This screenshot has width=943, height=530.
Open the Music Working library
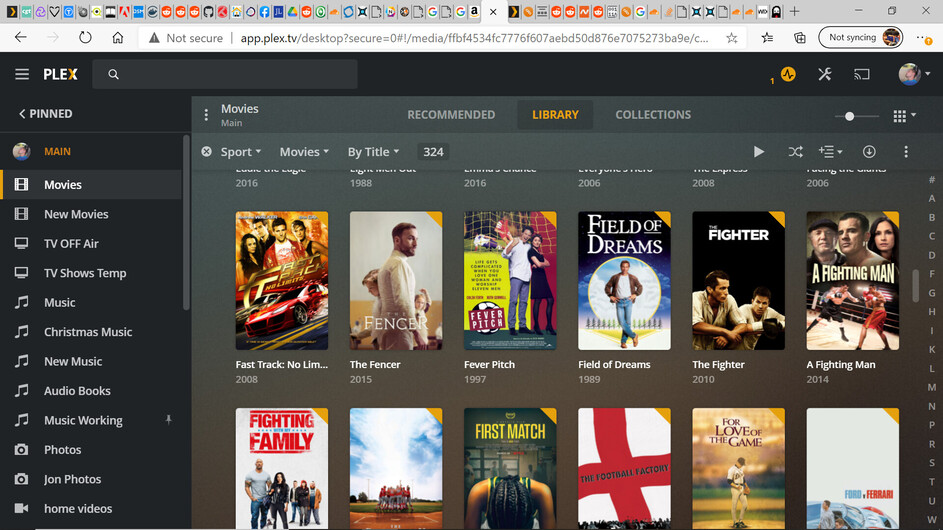(x=90, y=421)
